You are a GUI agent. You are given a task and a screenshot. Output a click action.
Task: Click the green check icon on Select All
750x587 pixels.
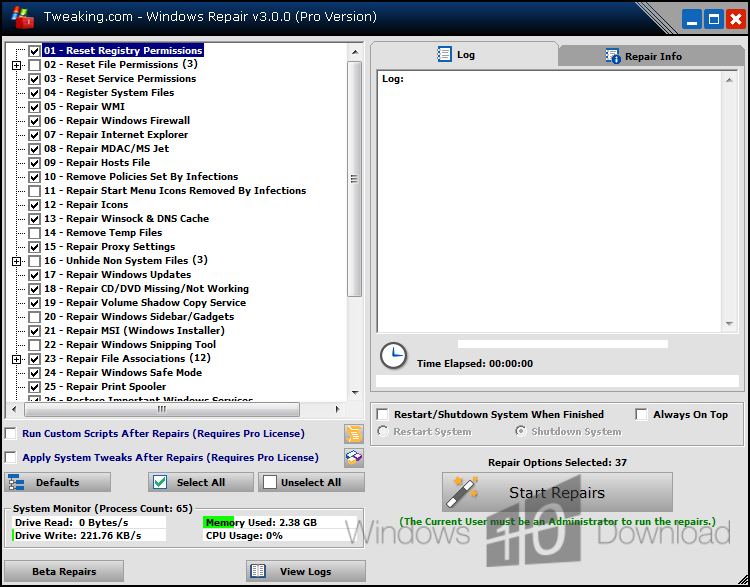pos(160,482)
